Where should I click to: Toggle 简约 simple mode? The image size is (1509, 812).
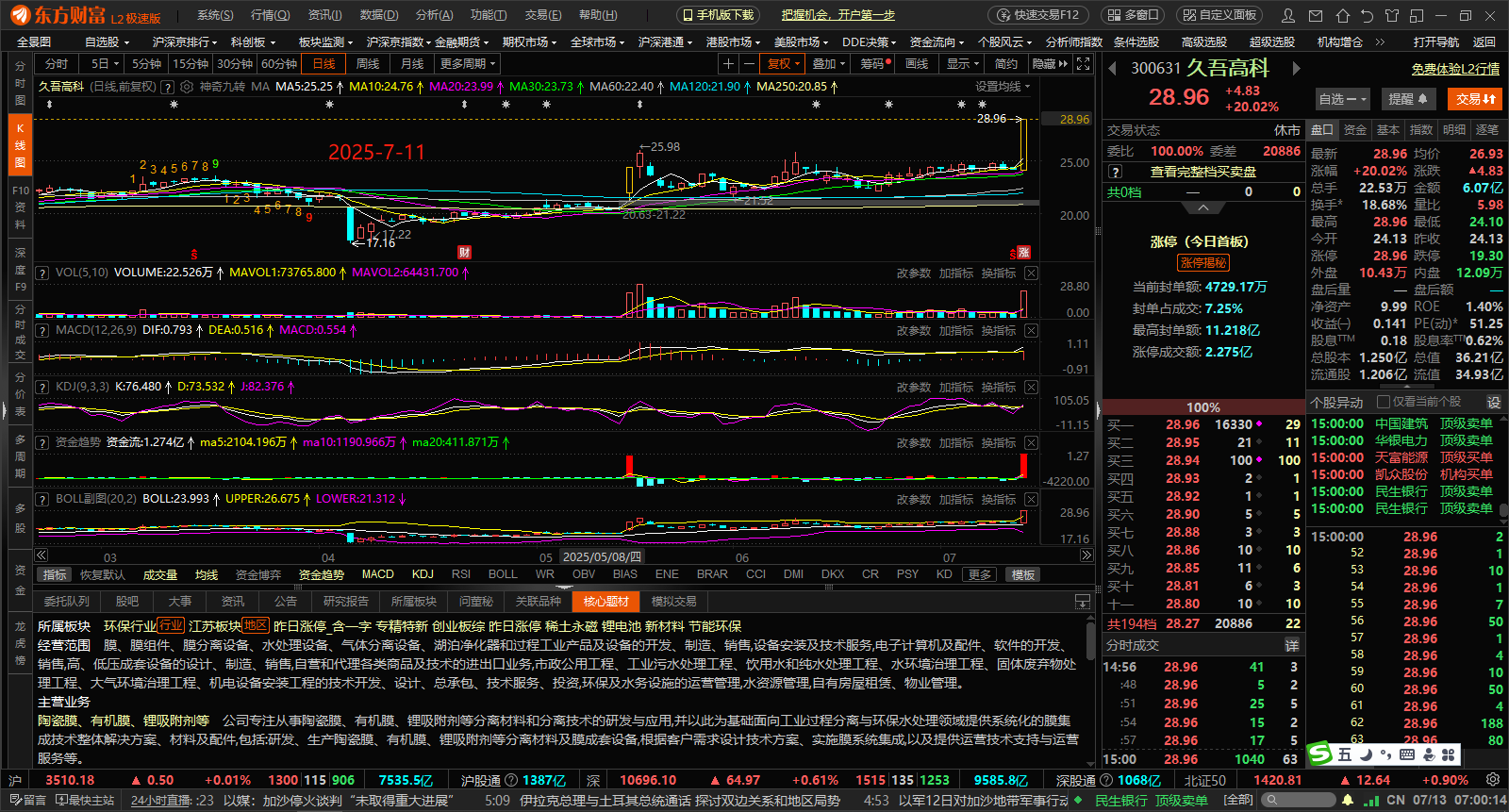1006,63
